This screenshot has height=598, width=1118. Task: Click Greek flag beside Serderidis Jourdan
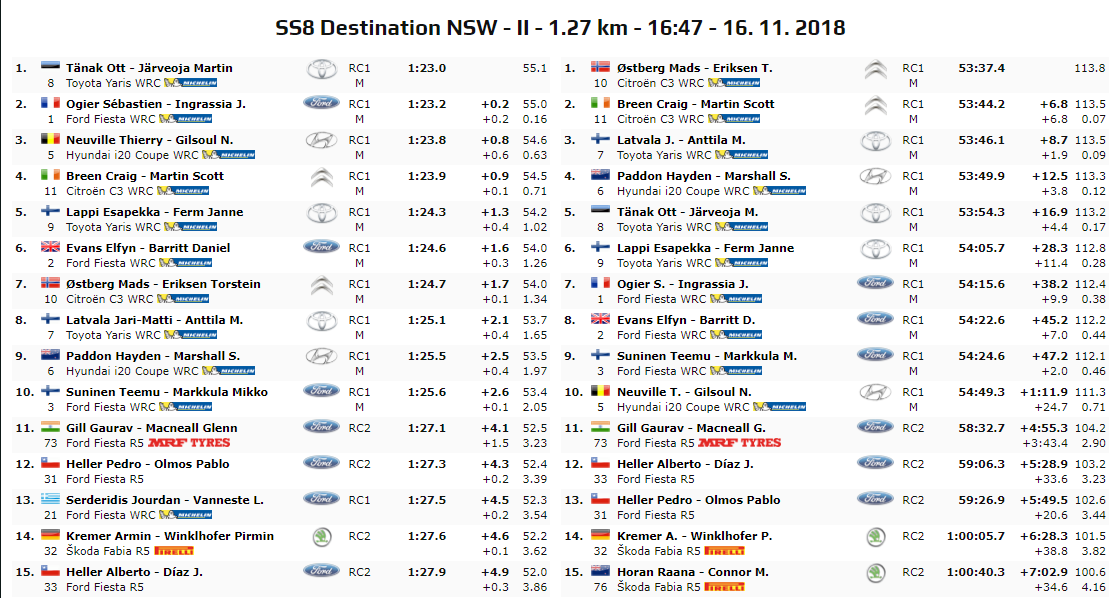tap(50, 499)
